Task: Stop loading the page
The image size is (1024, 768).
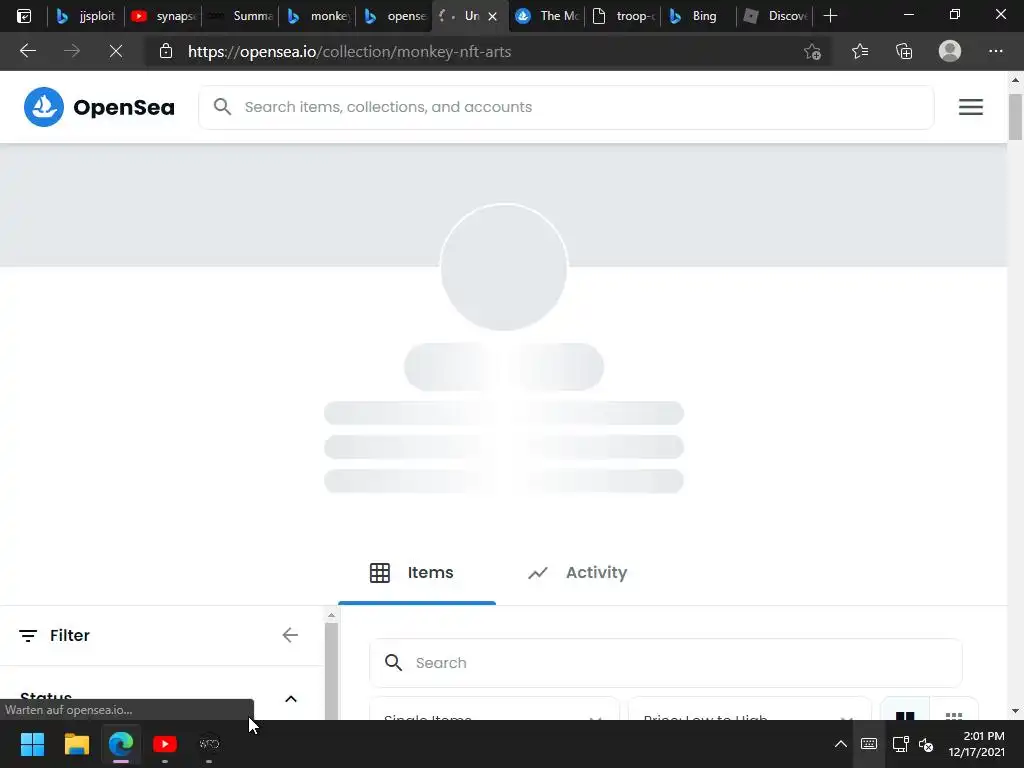Action: (116, 51)
